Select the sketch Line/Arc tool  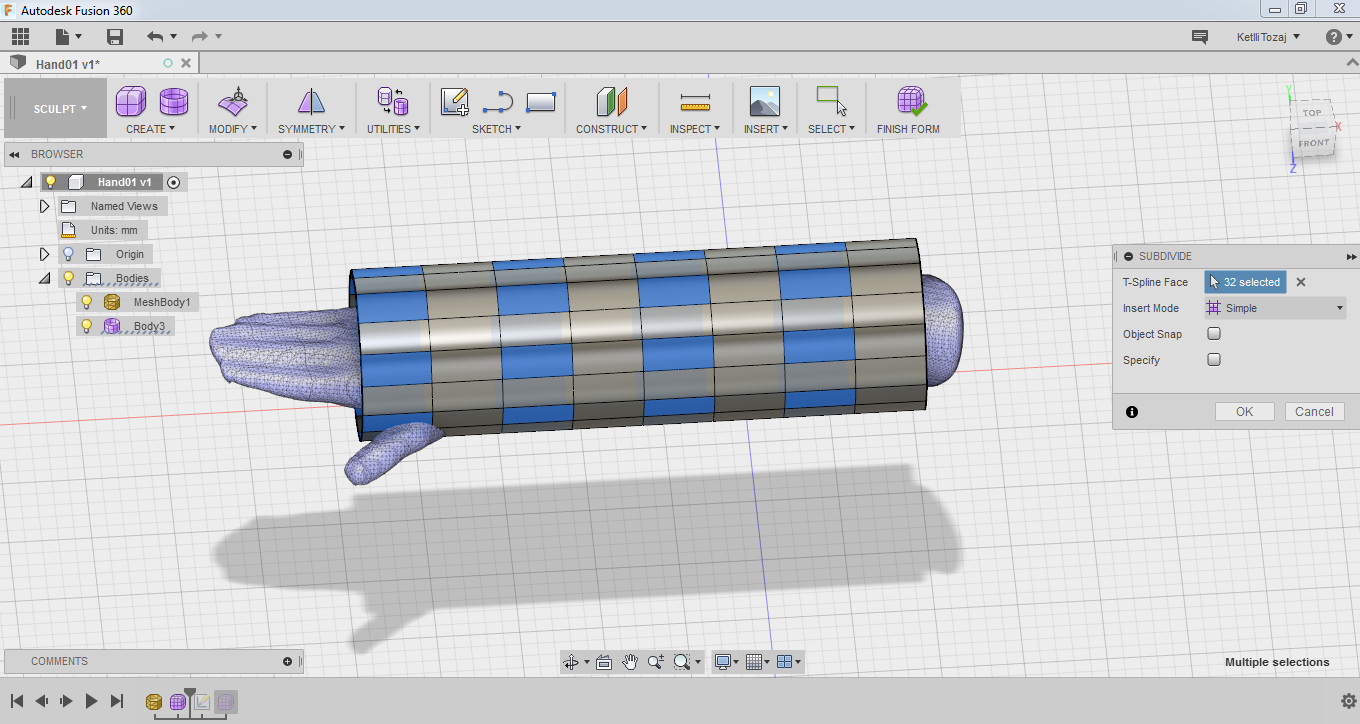tap(497, 101)
